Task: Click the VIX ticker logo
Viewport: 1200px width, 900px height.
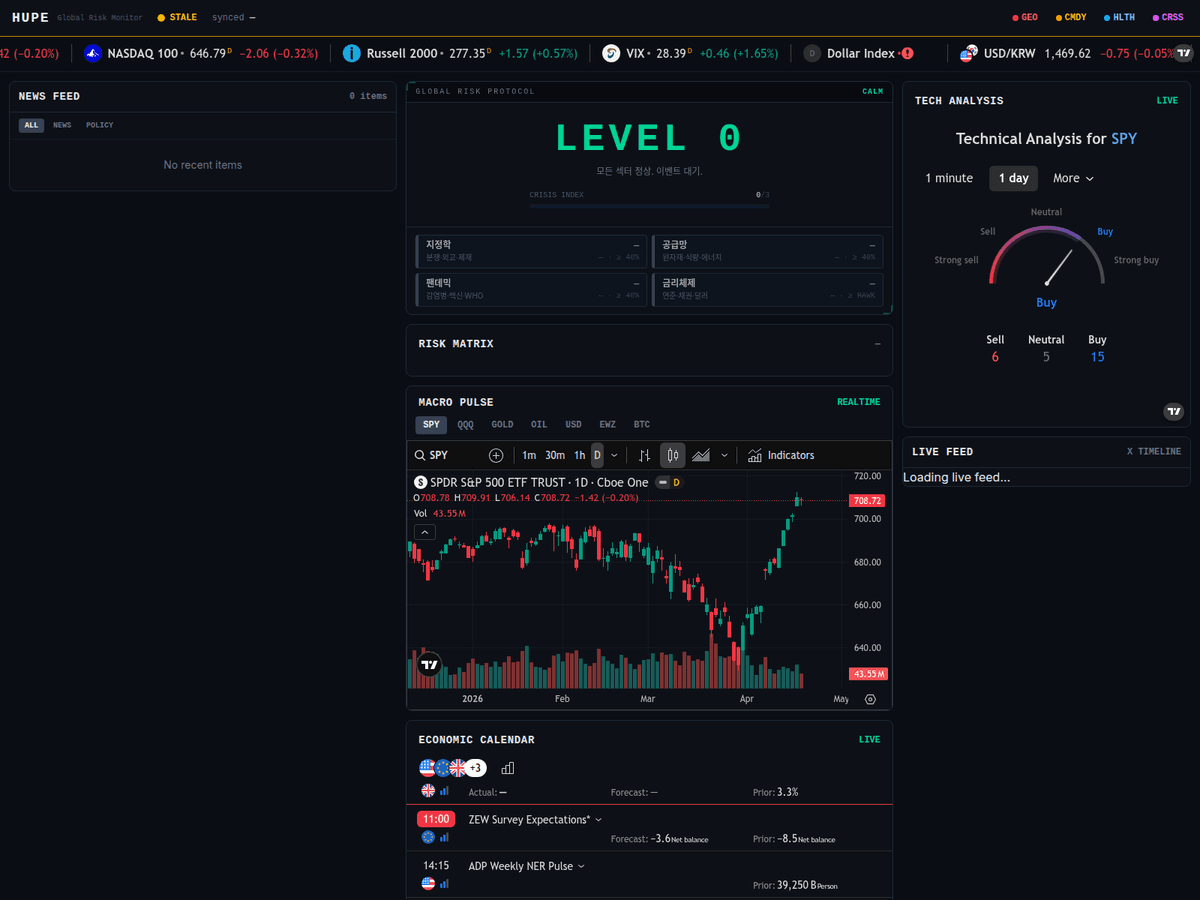Action: (x=611, y=53)
